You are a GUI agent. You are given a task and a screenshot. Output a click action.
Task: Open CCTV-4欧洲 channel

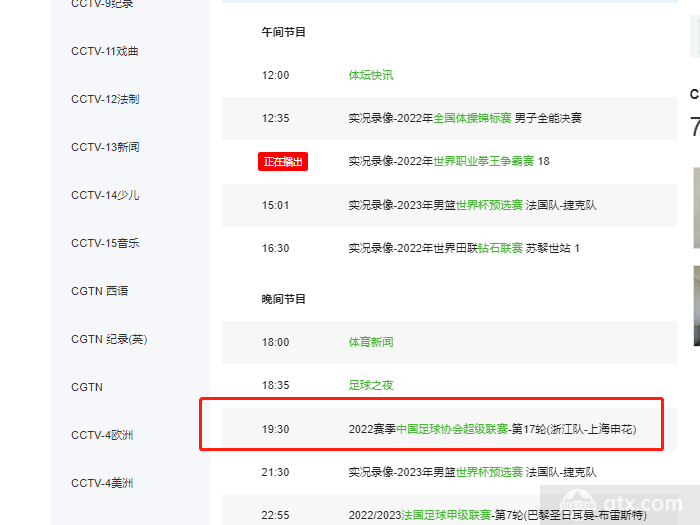[x=102, y=435]
